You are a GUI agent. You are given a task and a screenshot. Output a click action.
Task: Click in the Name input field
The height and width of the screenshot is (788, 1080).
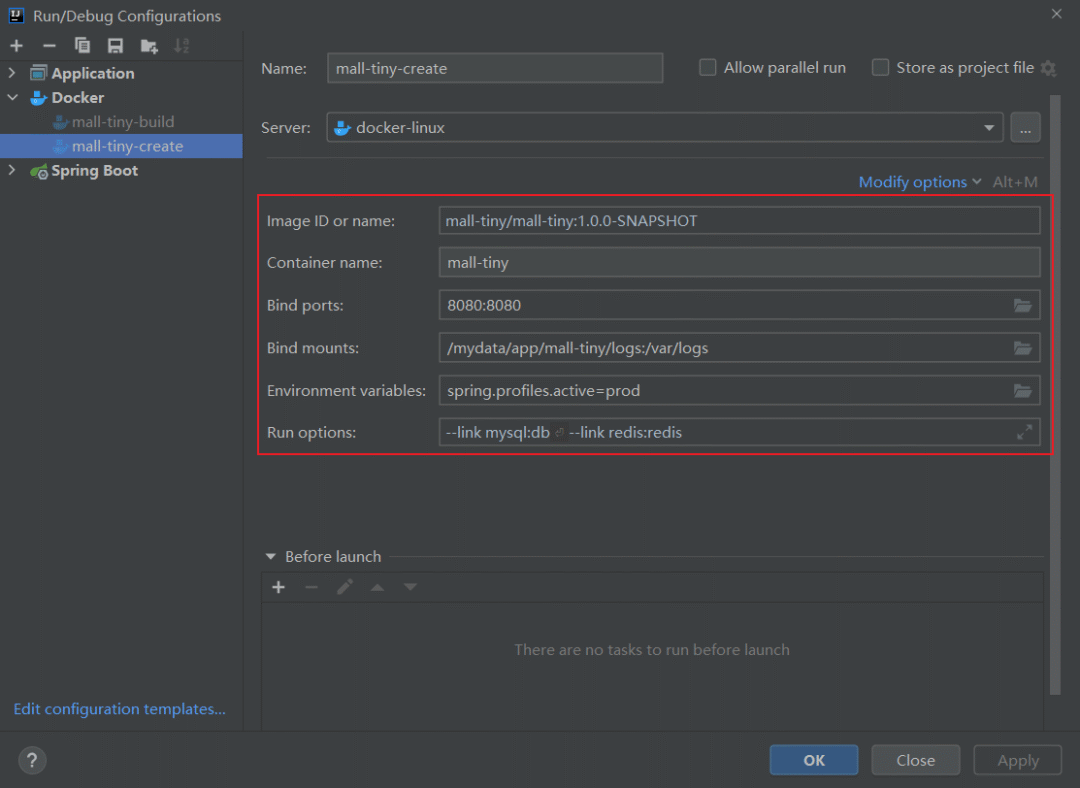tap(495, 68)
